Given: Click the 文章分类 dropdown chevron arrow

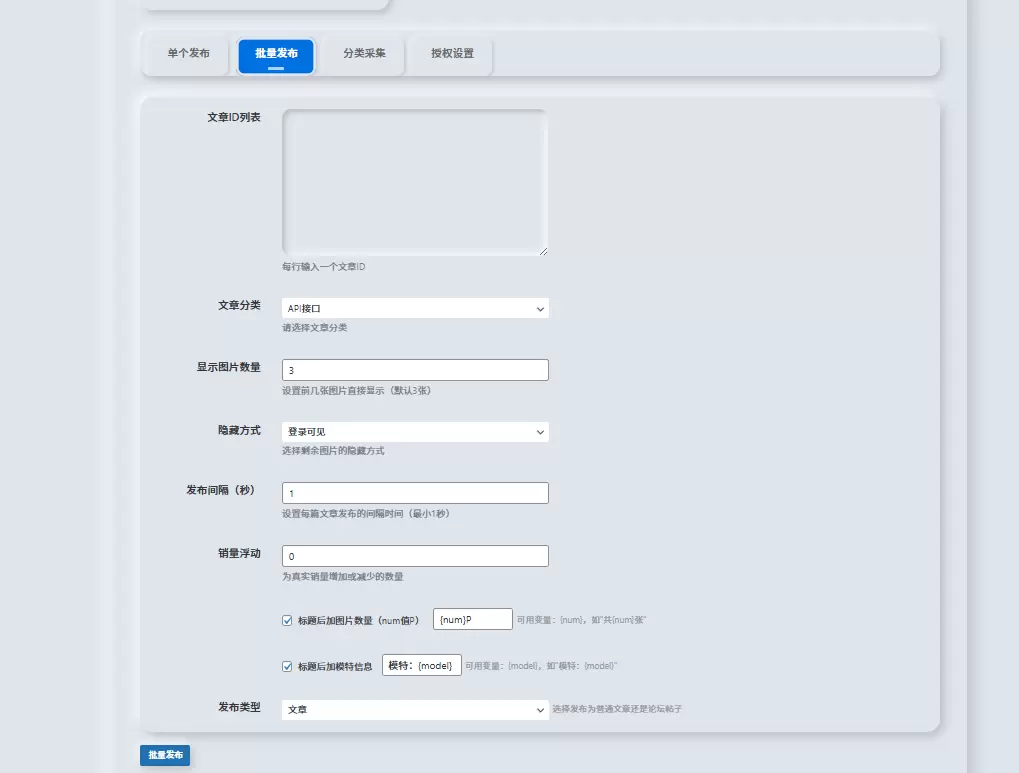Looking at the screenshot, I should 540,309.
